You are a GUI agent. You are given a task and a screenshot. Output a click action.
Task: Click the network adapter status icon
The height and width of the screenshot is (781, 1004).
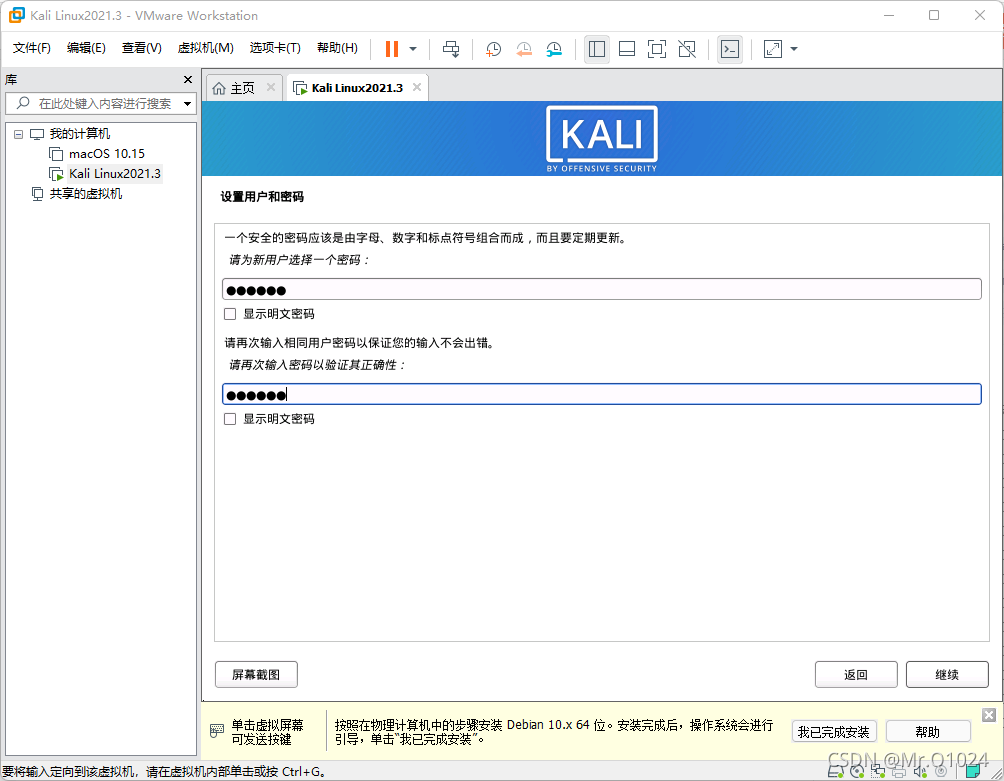878,771
